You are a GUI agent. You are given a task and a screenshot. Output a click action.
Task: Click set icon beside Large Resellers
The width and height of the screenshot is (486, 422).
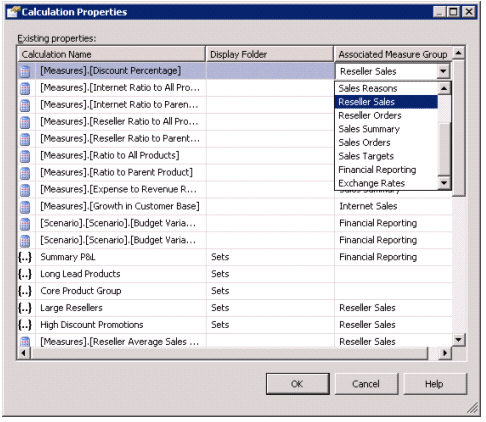point(25,308)
